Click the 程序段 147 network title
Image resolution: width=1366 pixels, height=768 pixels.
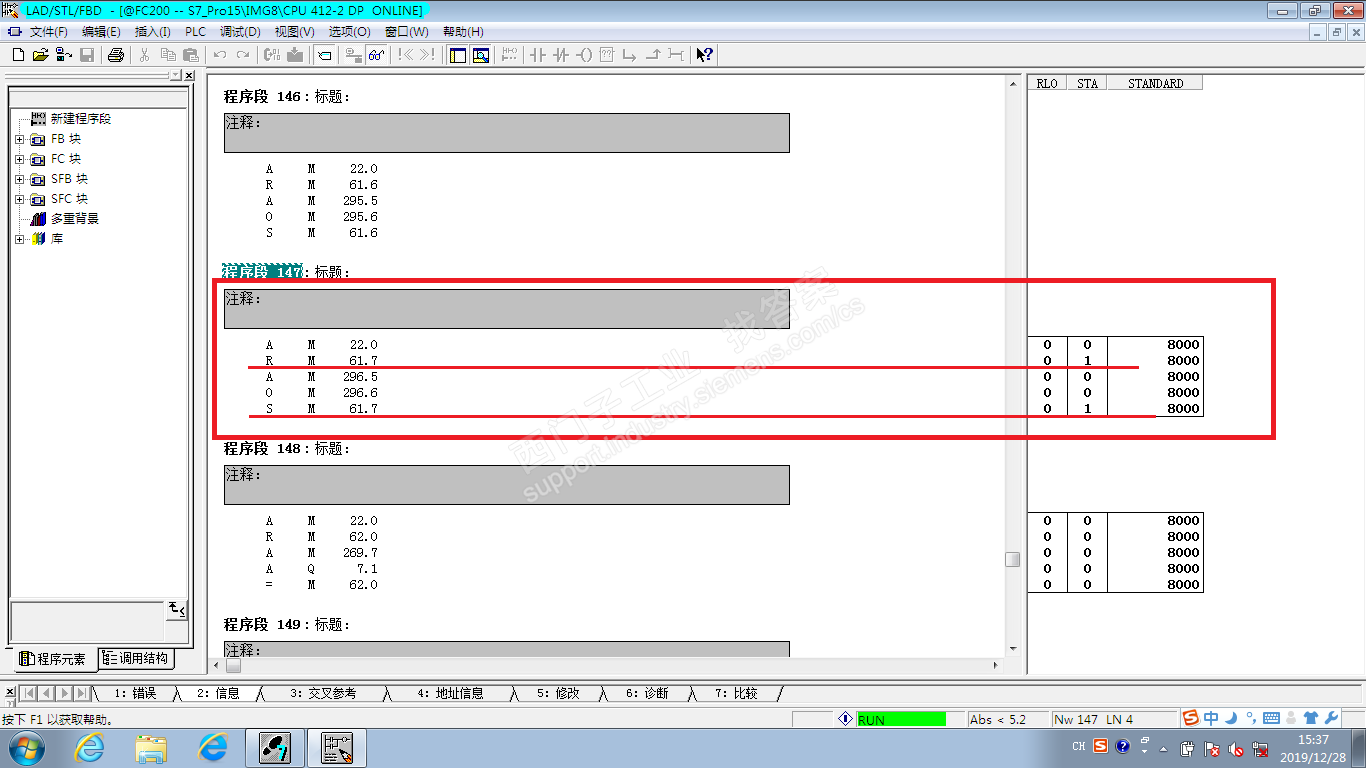point(262,272)
